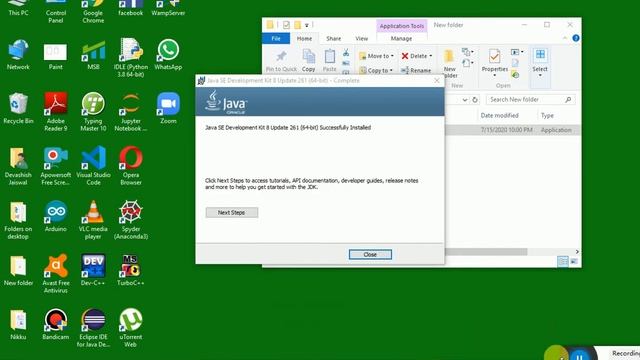Switch to the View ribbon tab
640x360 pixels.
click(x=361, y=38)
